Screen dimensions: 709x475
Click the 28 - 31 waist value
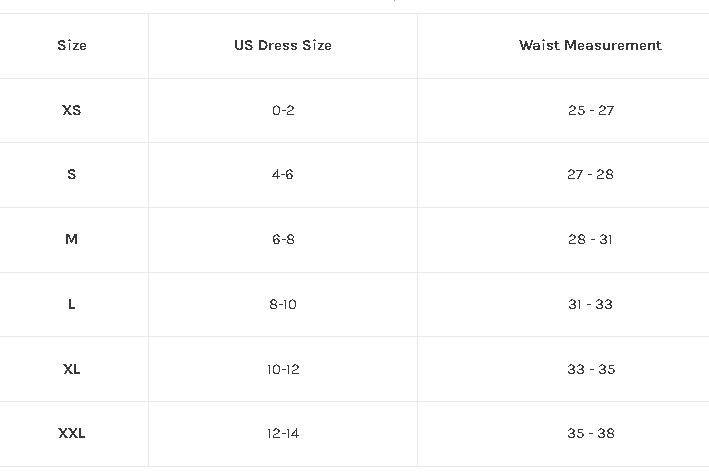590,239
